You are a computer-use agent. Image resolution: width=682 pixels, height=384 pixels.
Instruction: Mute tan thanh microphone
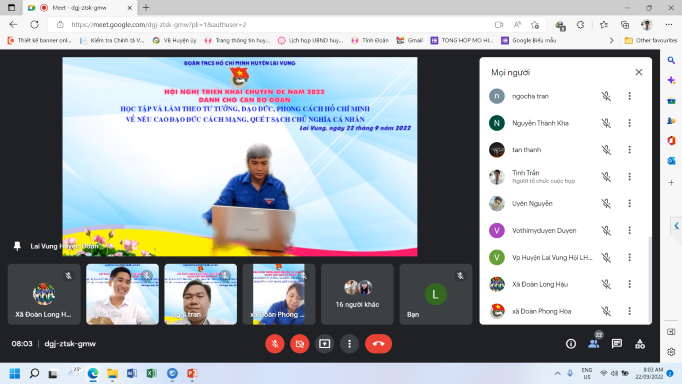click(x=606, y=150)
